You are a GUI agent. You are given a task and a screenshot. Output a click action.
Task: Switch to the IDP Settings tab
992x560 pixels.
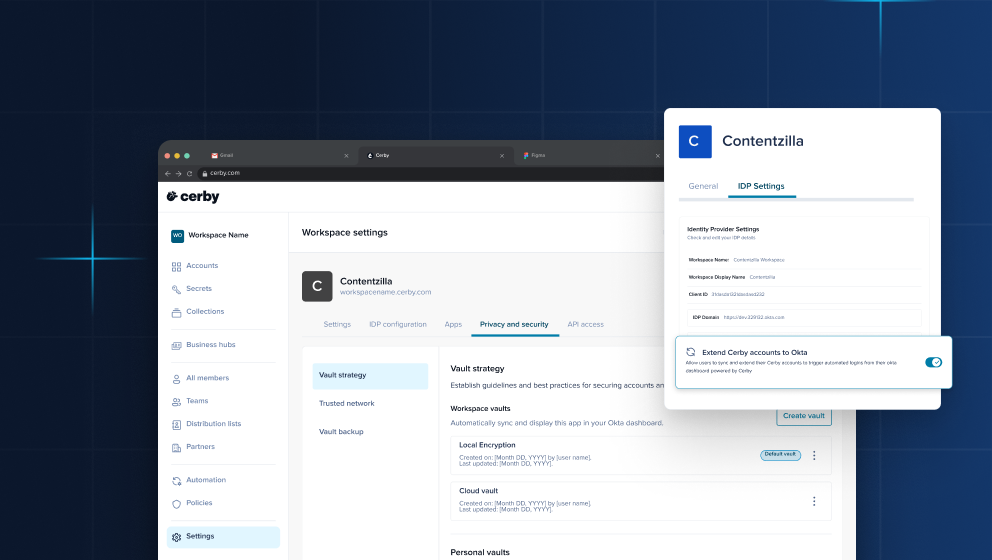760,186
